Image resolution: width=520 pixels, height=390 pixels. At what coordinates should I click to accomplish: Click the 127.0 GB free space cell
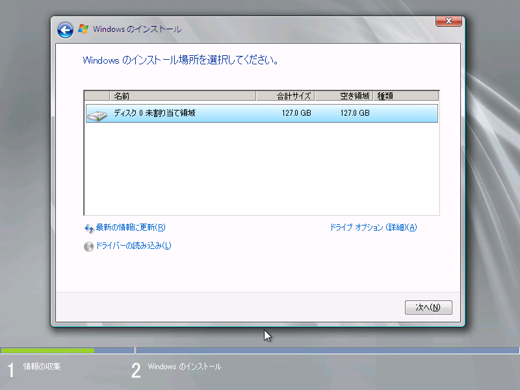pyautogui.click(x=355, y=113)
